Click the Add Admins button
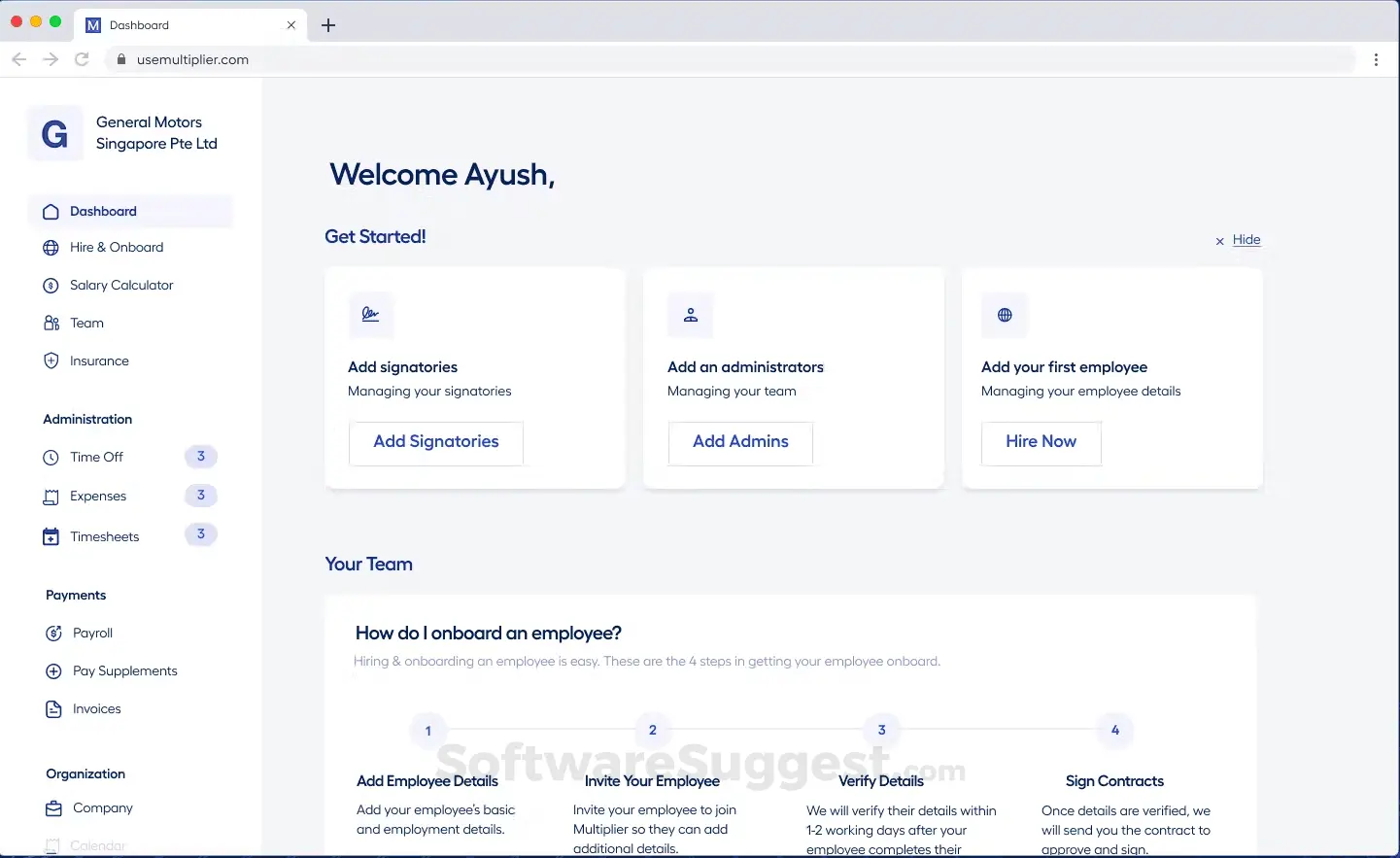This screenshot has height=858, width=1400. coord(740,443)
